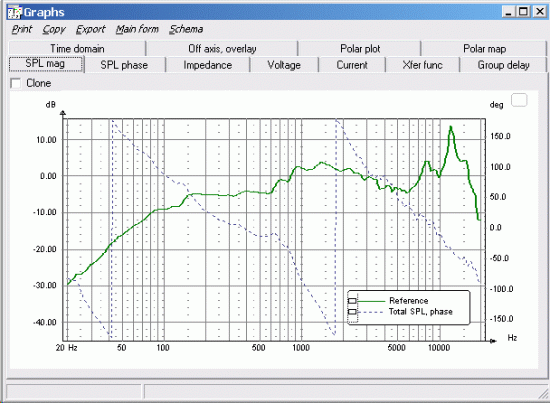Select the Voltage tab
The height and width of the screenshot is (403, 550).
pos(284,65)
